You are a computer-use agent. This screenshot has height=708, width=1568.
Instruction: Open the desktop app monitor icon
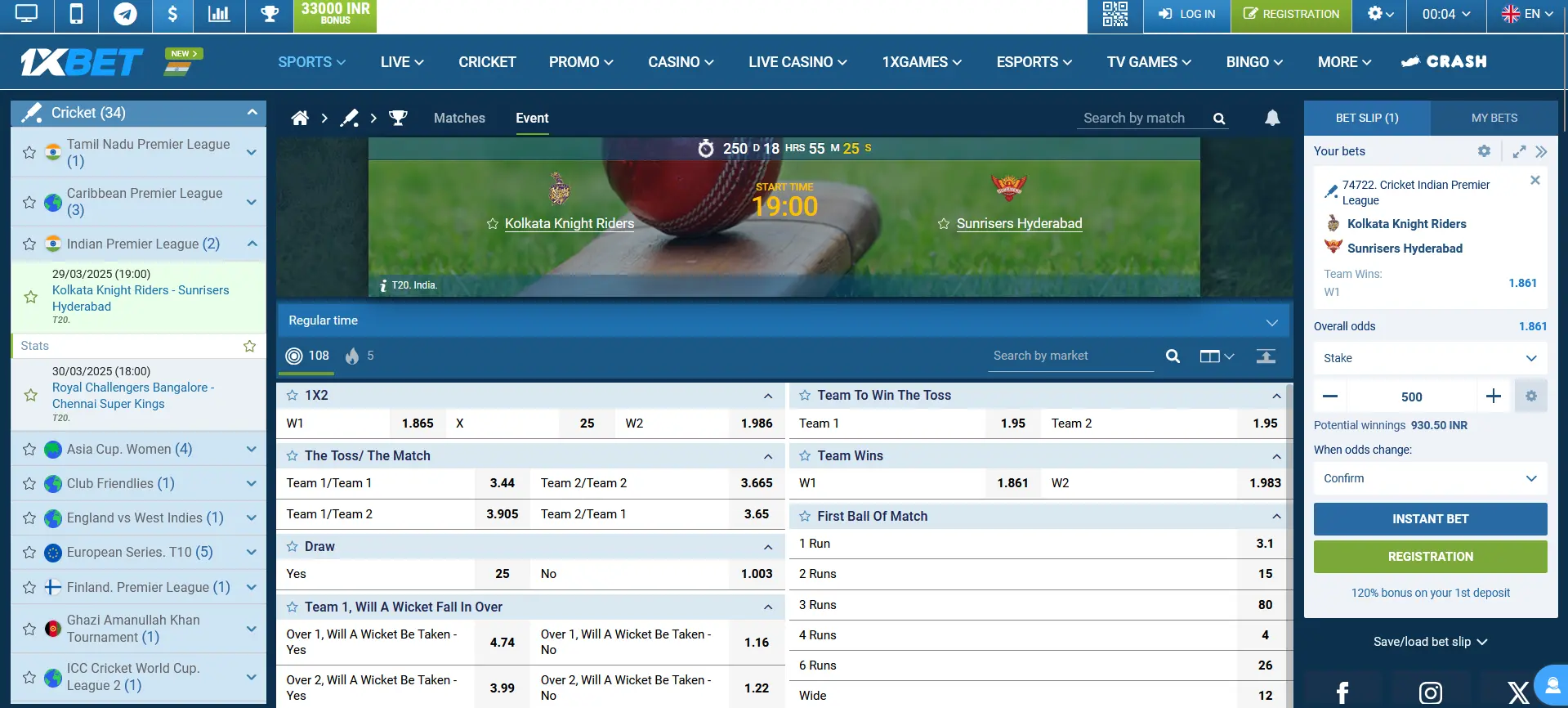tap(27, 14)
